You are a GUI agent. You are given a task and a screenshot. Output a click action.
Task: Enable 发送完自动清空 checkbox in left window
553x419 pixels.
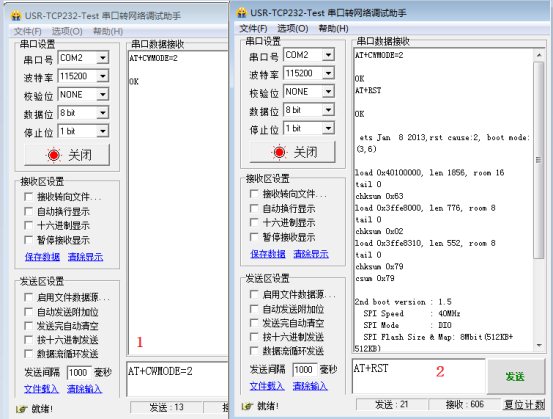pos(28,326)
